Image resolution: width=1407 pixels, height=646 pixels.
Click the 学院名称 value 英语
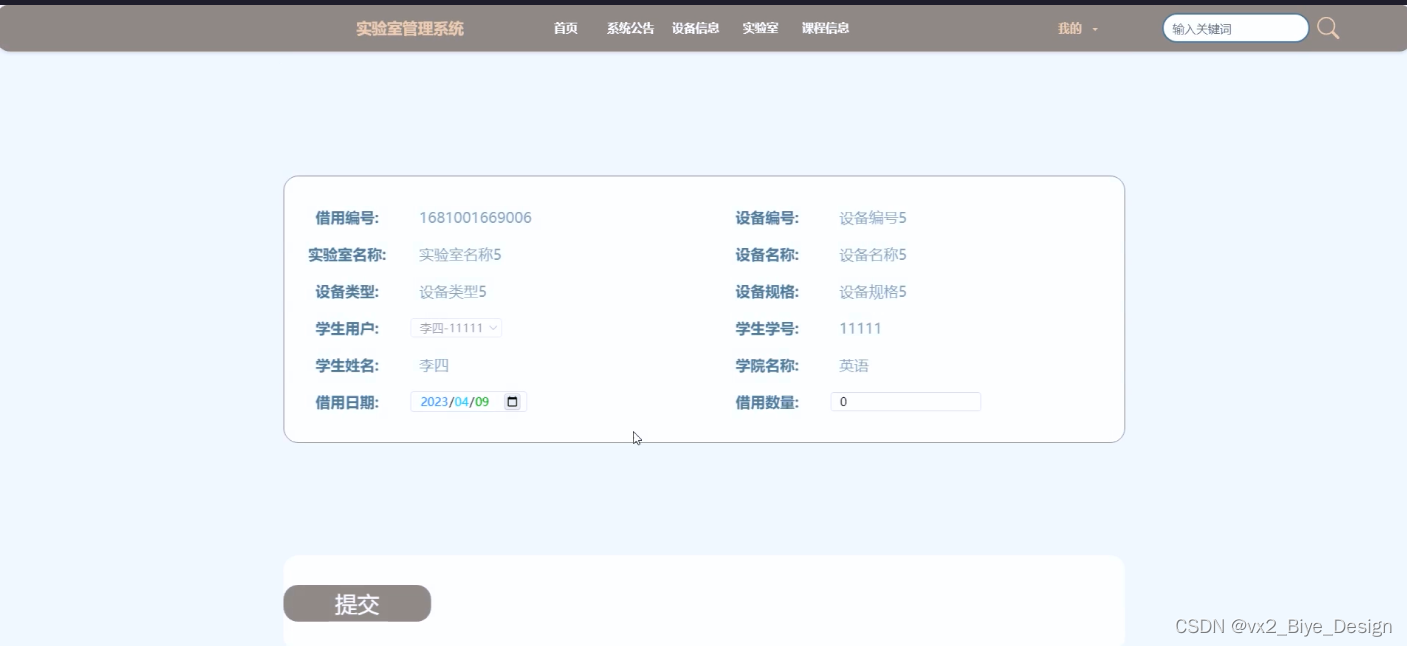[x=854, y=366]
